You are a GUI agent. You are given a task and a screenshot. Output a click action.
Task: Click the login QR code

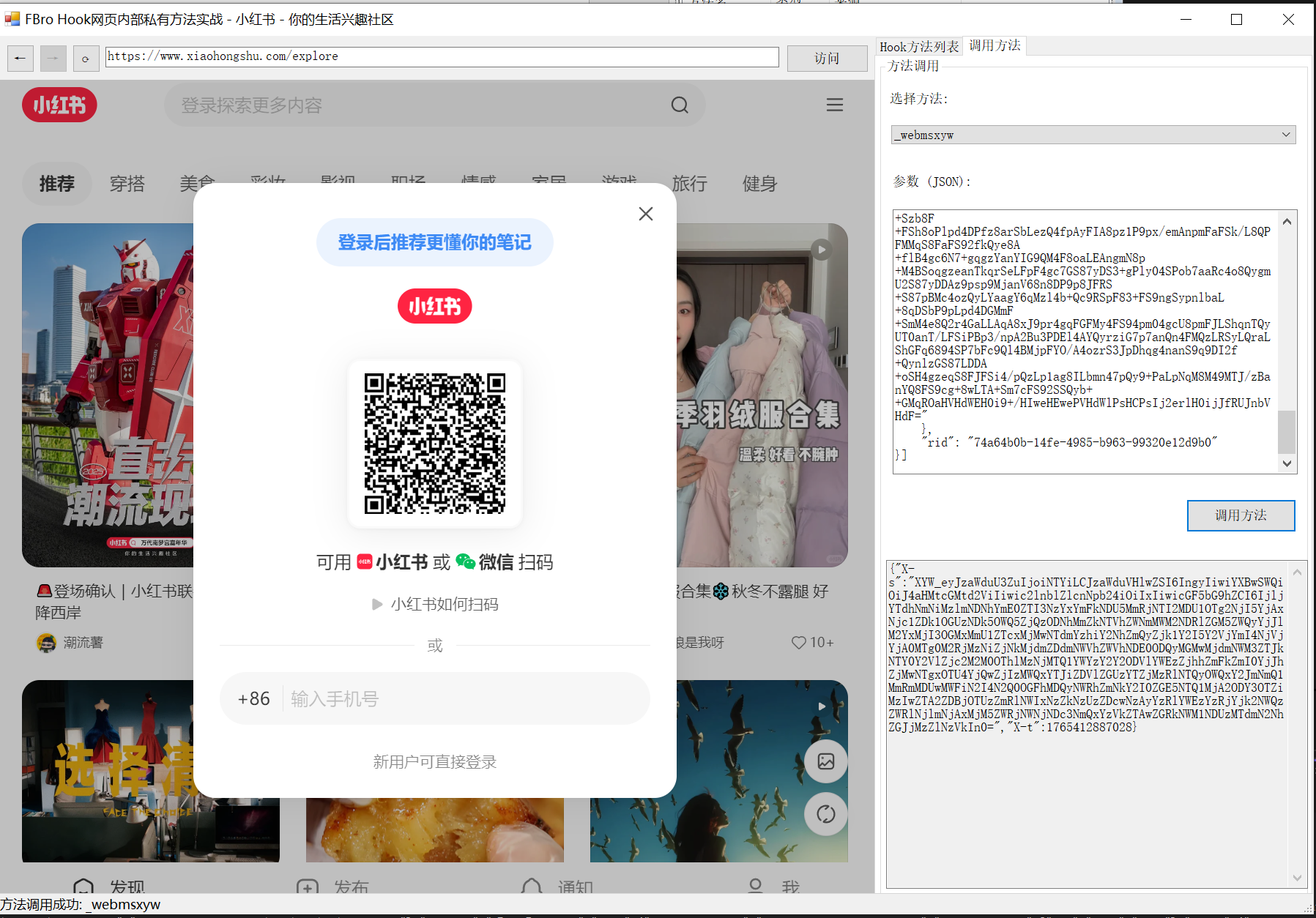pos(435,444)
